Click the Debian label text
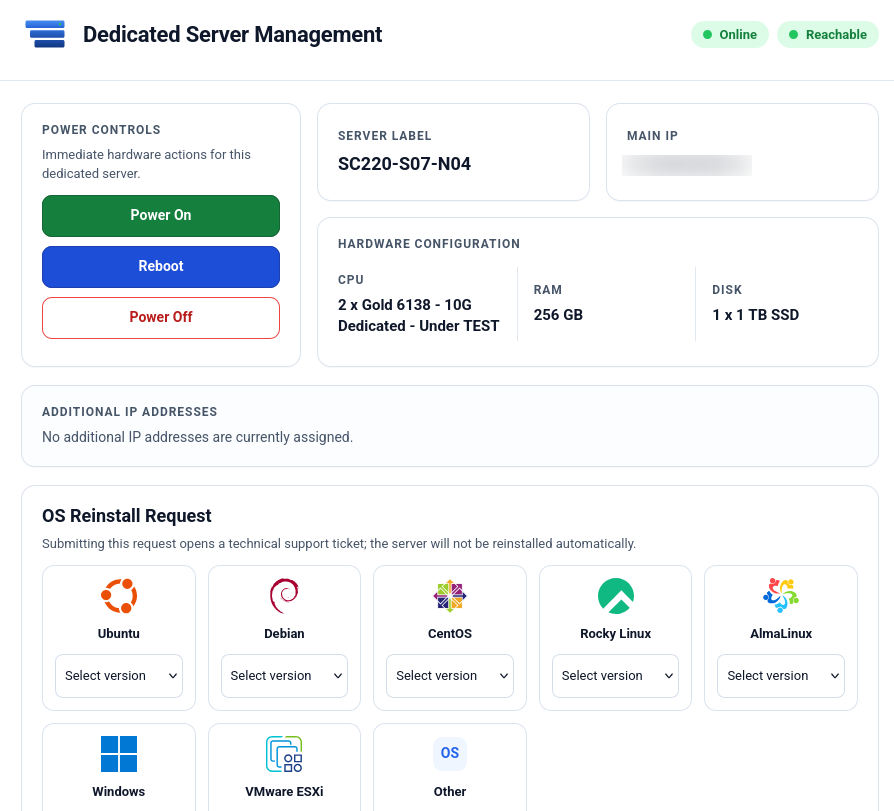 click(284, 634)
